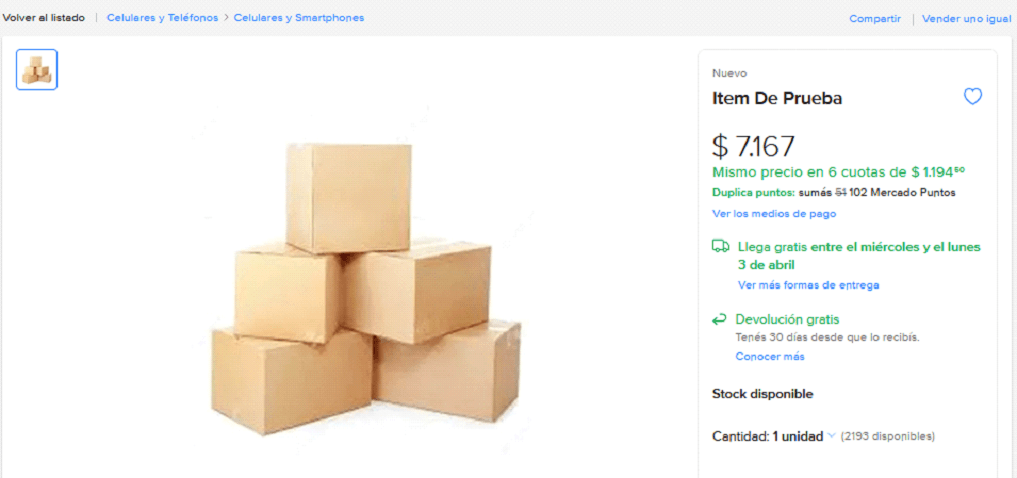Add item to favorites with heart icon
This screenshot has height=478, width=1017.
point(972,97)
